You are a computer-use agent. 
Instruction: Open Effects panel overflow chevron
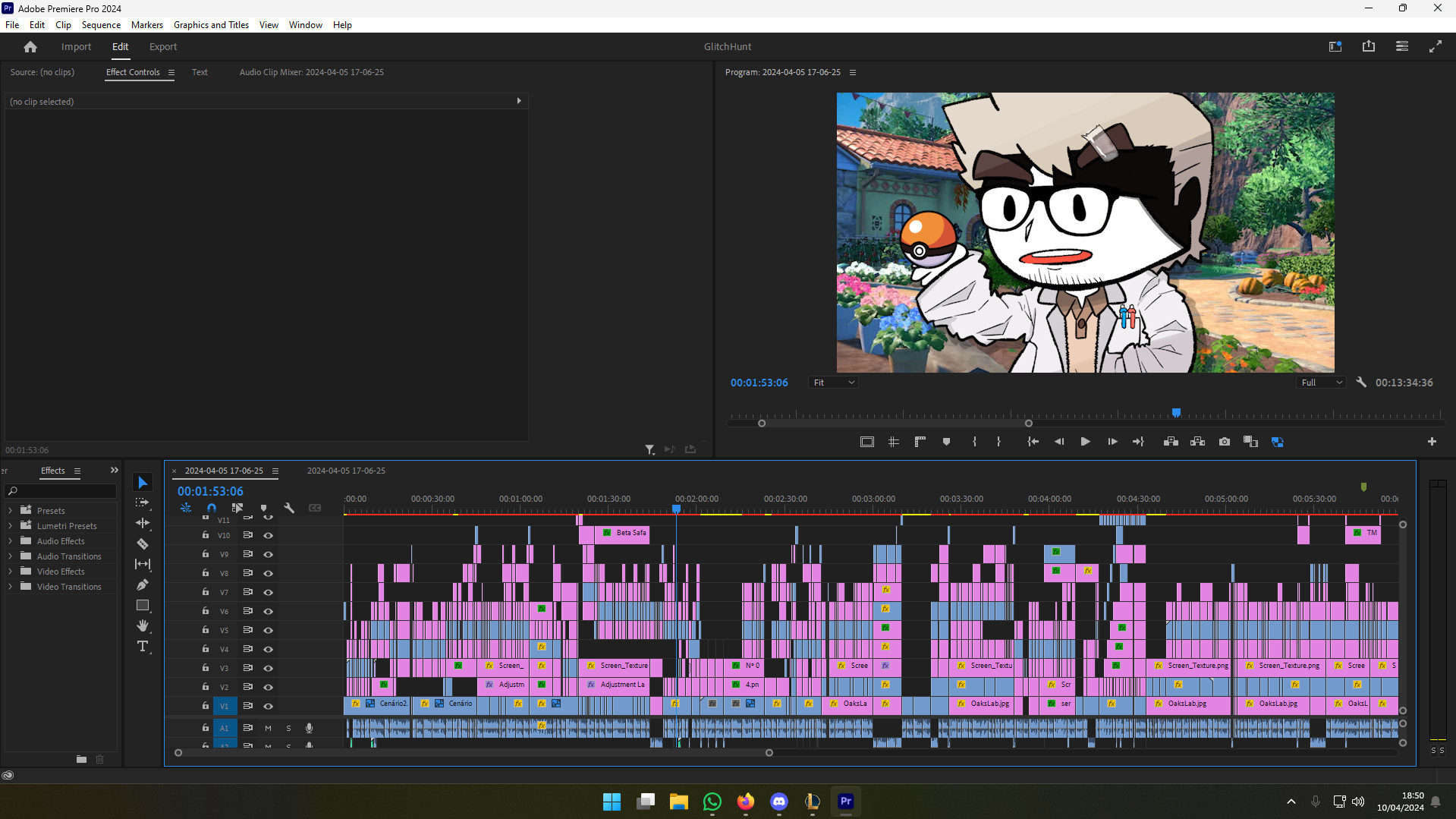click(x=115, y=471)
